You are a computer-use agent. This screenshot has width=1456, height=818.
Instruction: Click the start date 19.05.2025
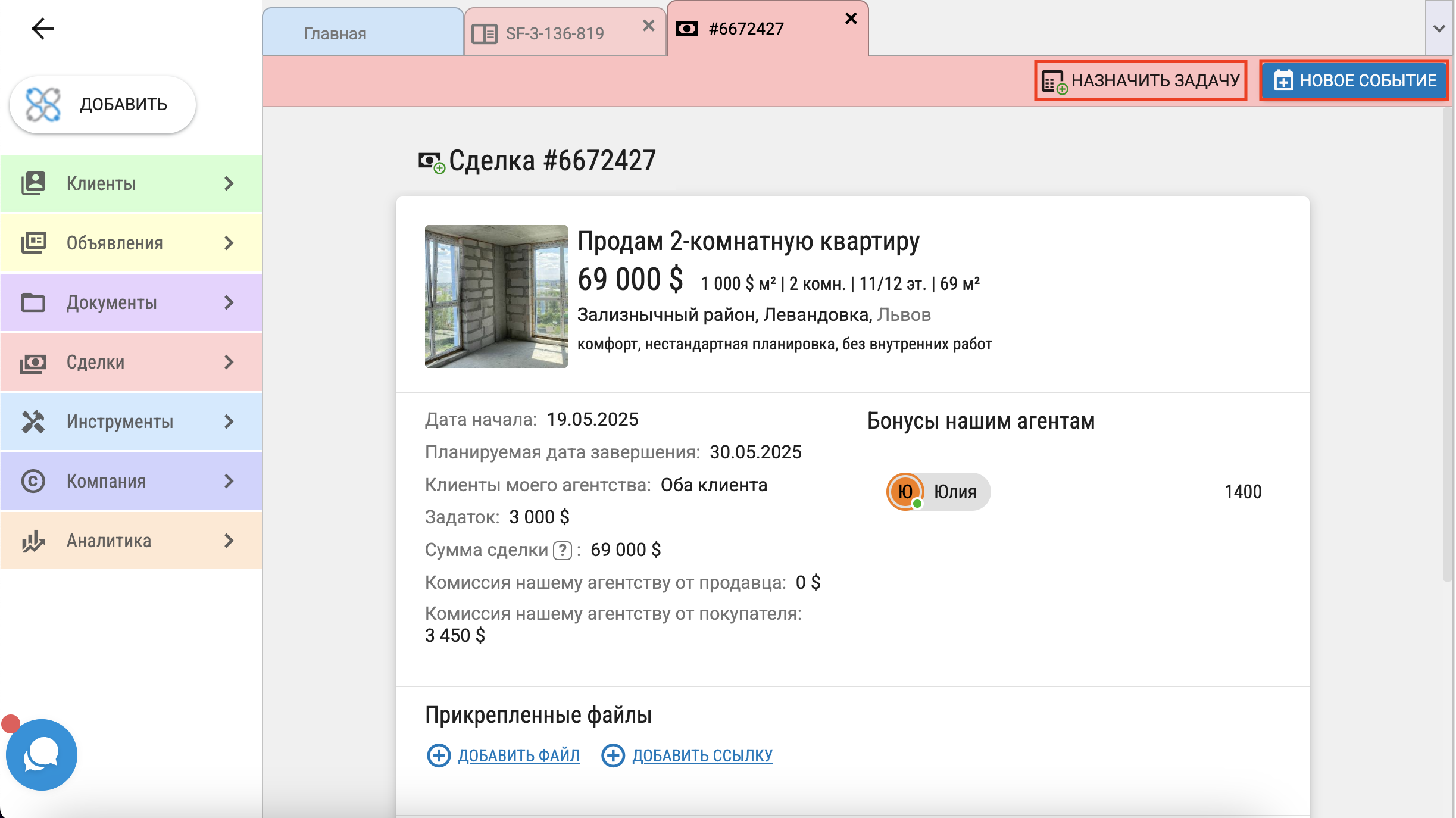point(592,420)
